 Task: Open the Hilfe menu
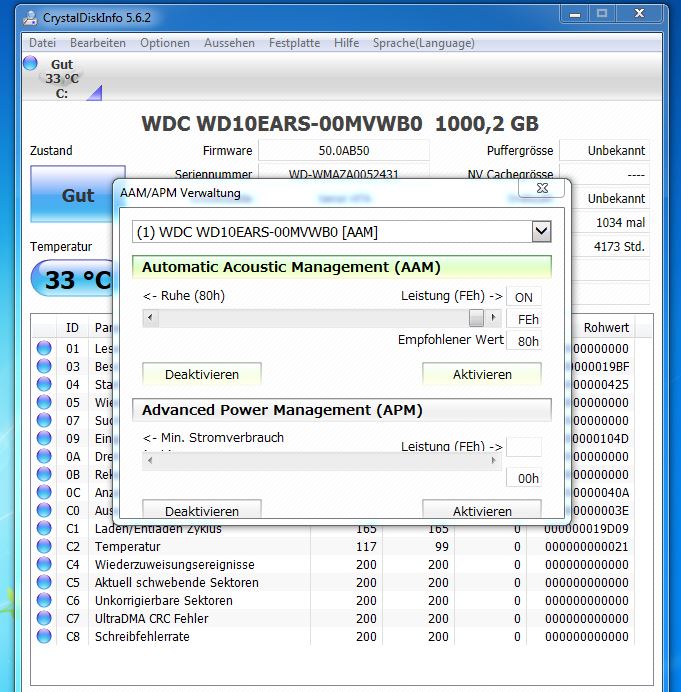point(346,43)
